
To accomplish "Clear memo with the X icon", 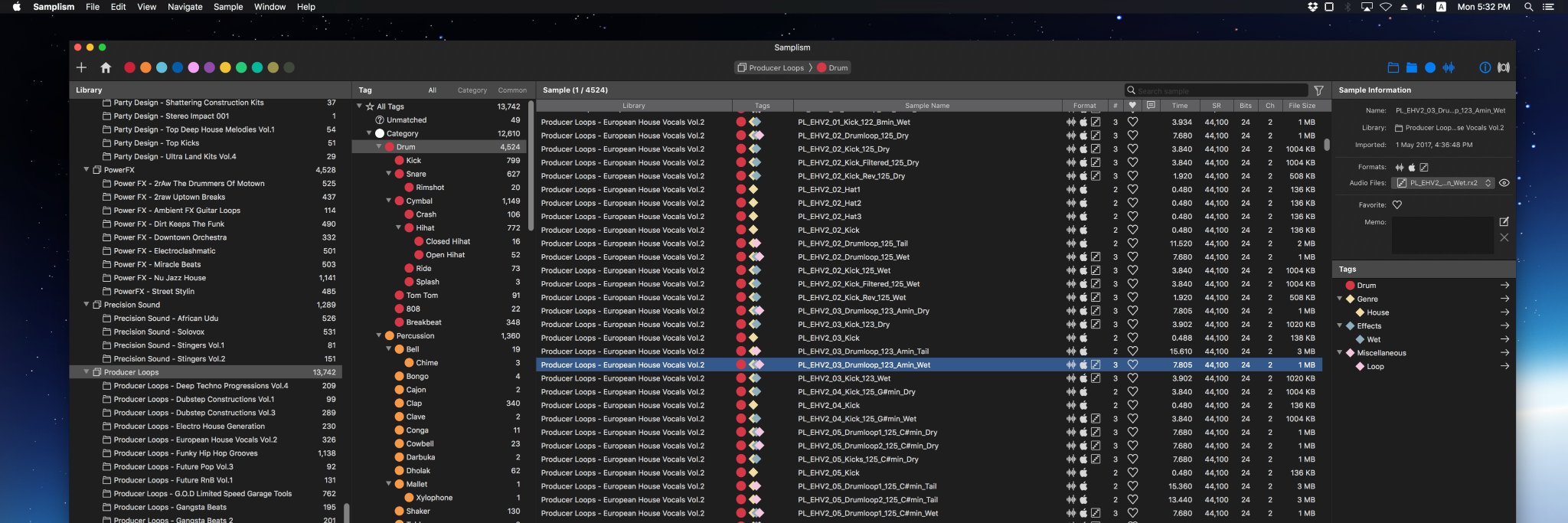I will [1504, 237].
